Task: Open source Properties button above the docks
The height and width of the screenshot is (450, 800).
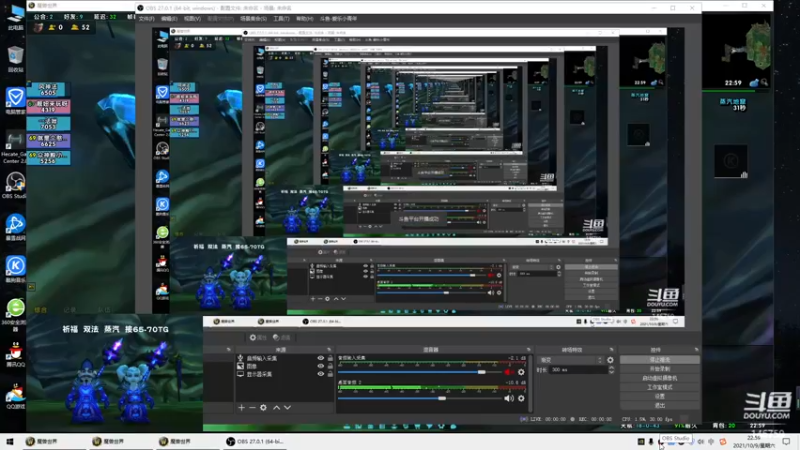Action: point(259,337)
